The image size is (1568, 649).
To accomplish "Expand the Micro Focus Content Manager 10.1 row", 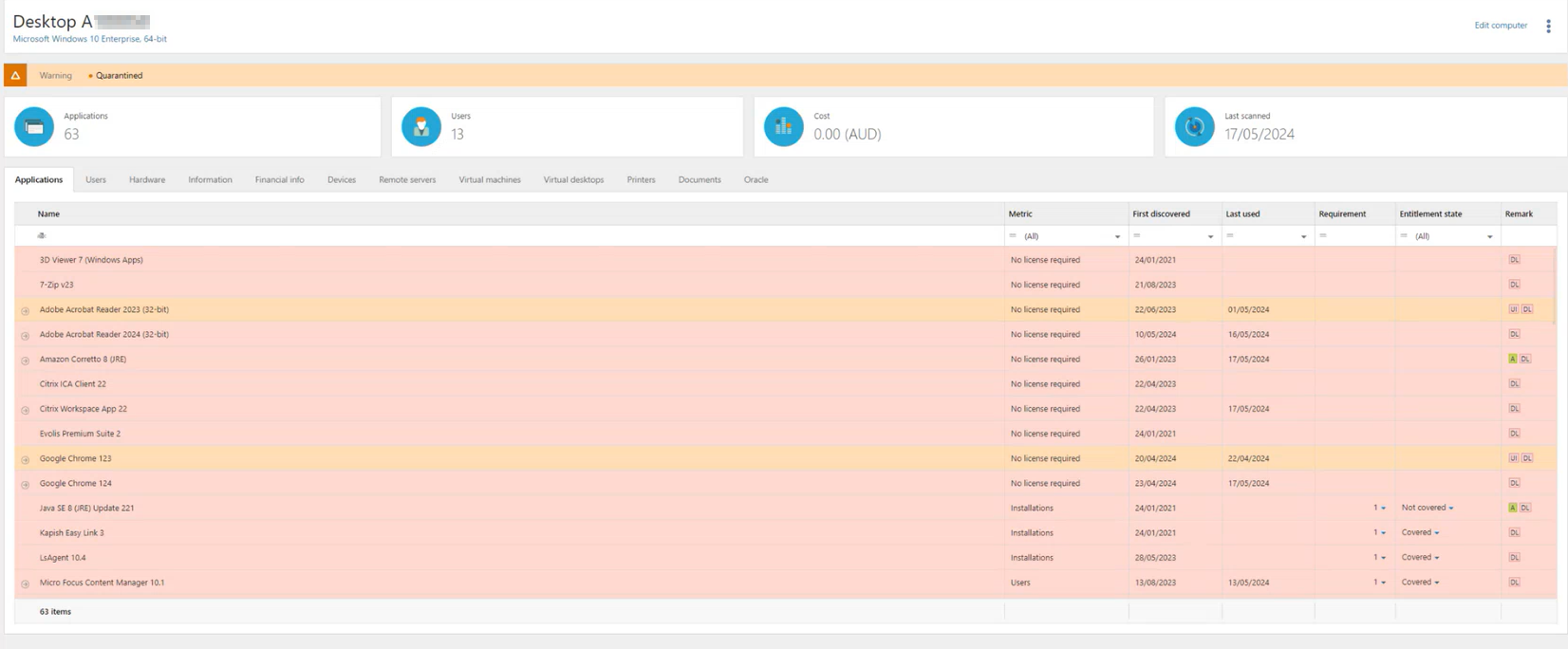I will pyautogui.click(x=26, y=584).
